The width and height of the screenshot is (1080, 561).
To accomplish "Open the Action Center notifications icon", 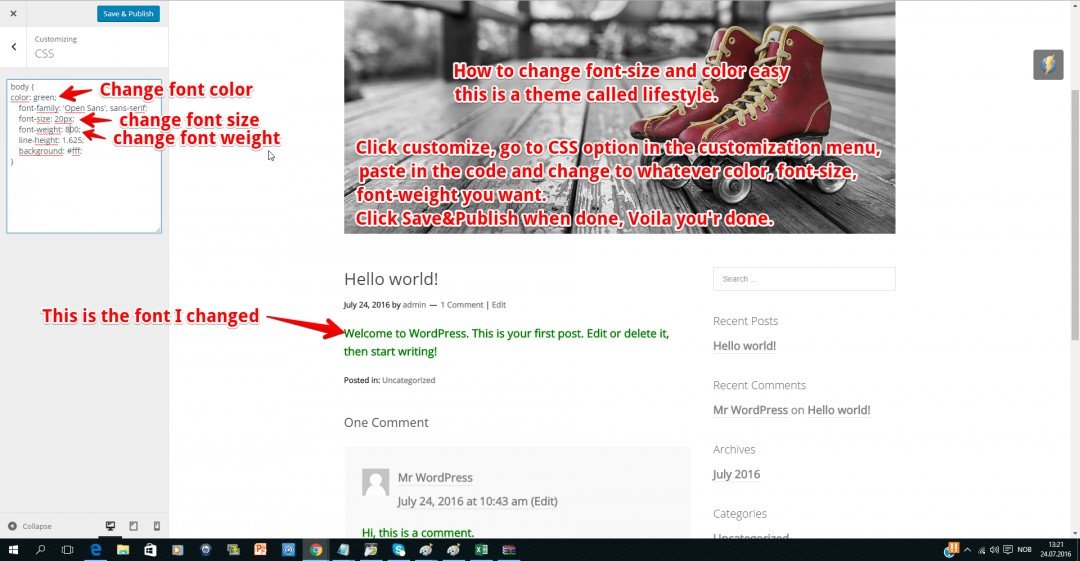I will [x=1008, y=550].
